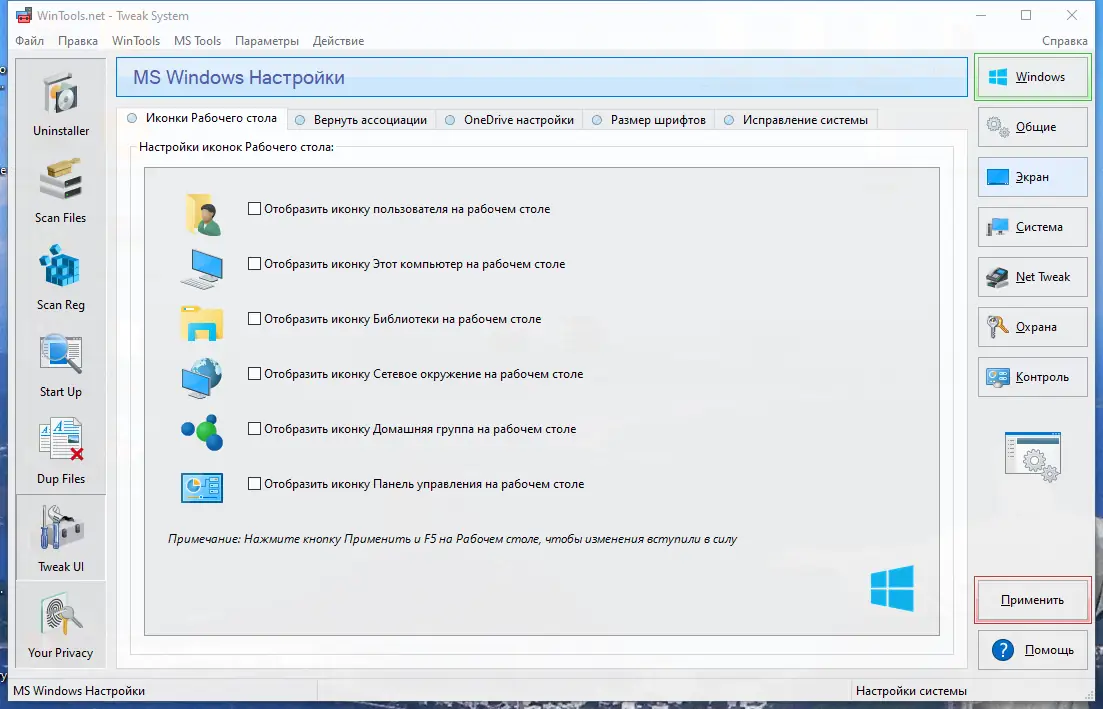Open the Dup Files tool
Screen dimensions: 1103x709
click(60, 452)
